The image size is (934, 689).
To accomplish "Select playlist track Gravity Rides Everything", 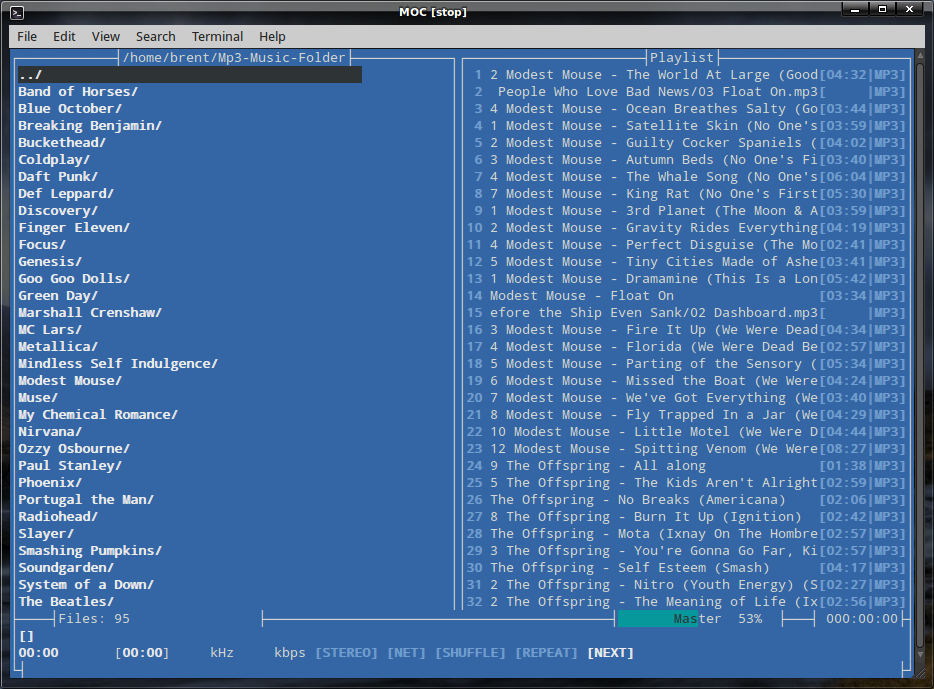I will (686, 227).
